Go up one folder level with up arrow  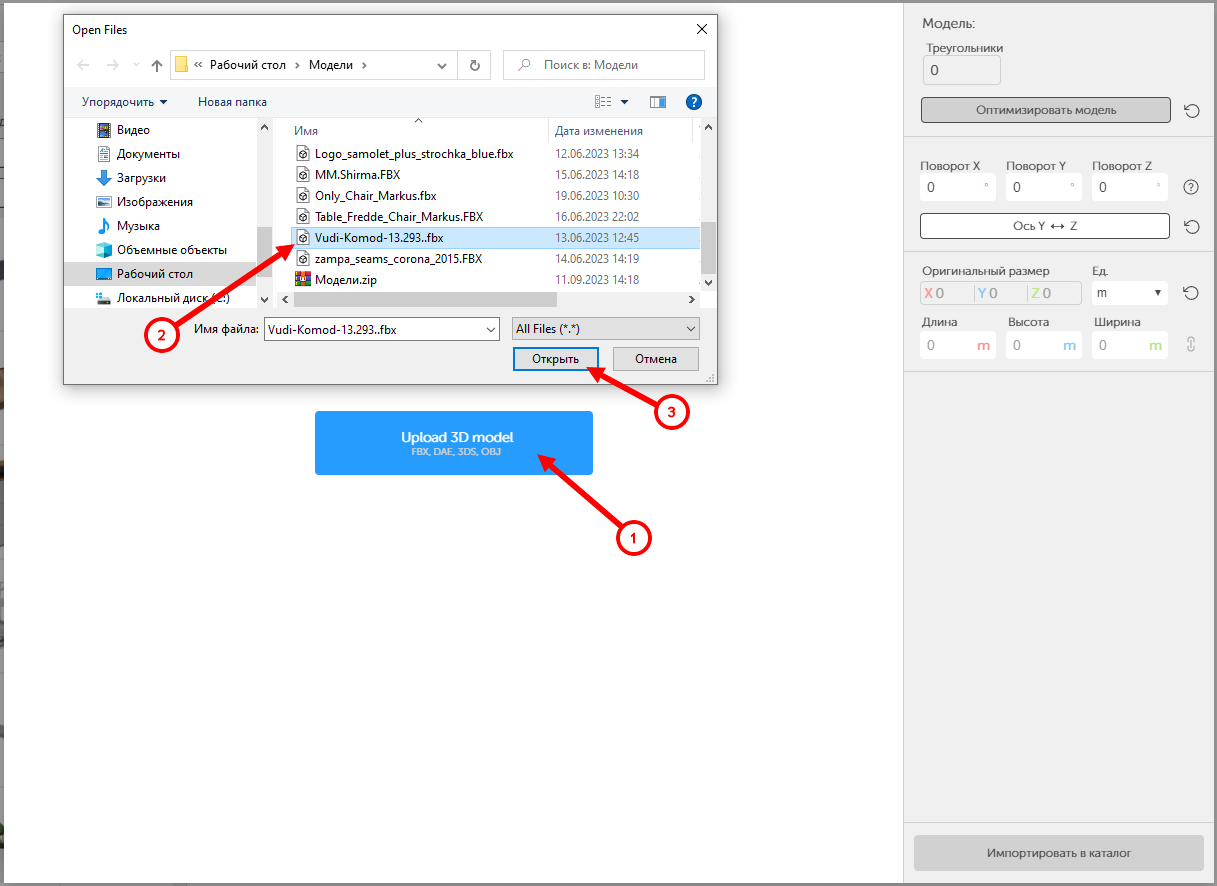point(156,65)
